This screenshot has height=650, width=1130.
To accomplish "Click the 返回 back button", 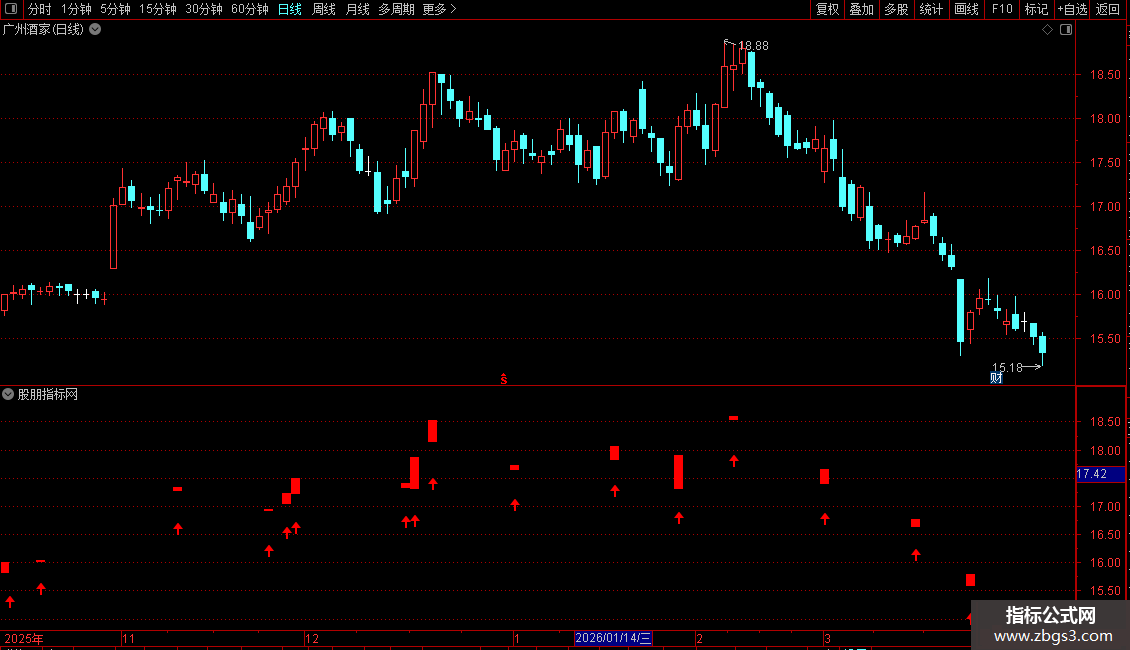I will (x=1108, y=9).
